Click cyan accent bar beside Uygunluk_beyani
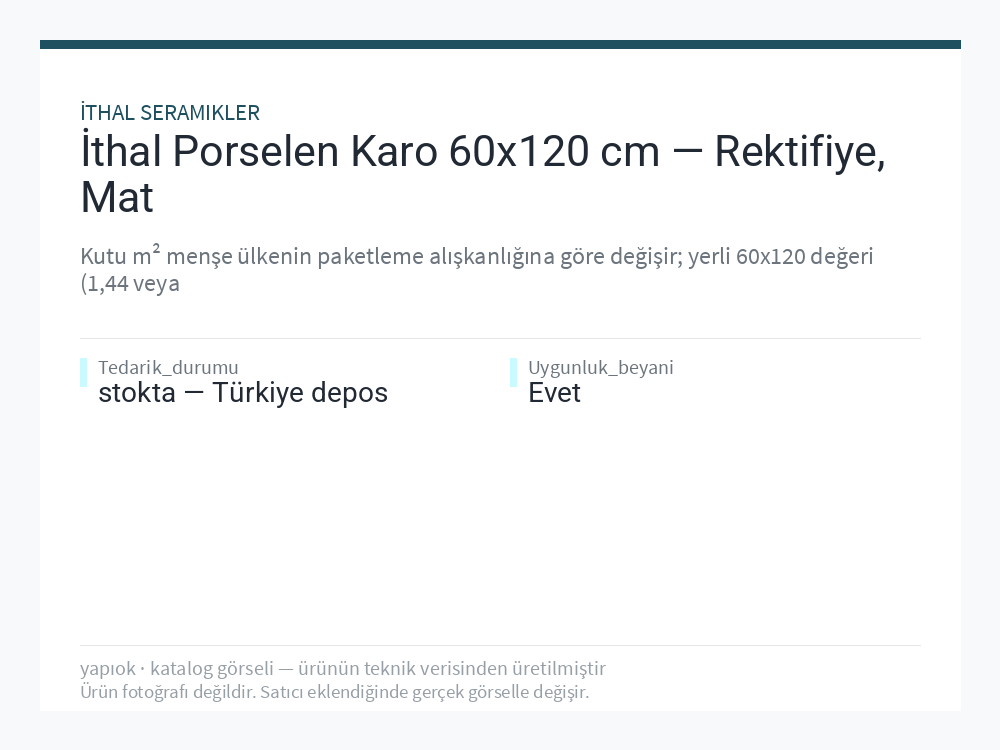Screen dimensions: 1000x750 tap(513, 372)
